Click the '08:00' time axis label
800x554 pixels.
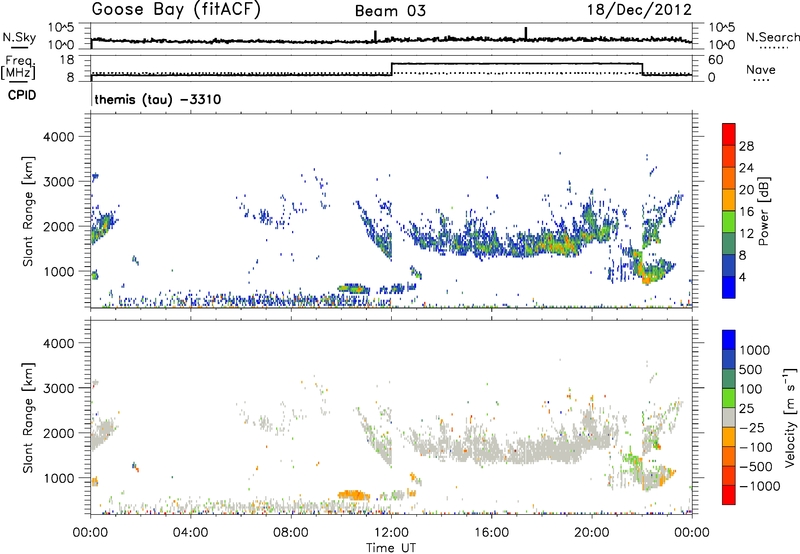[x=291, y=532]
